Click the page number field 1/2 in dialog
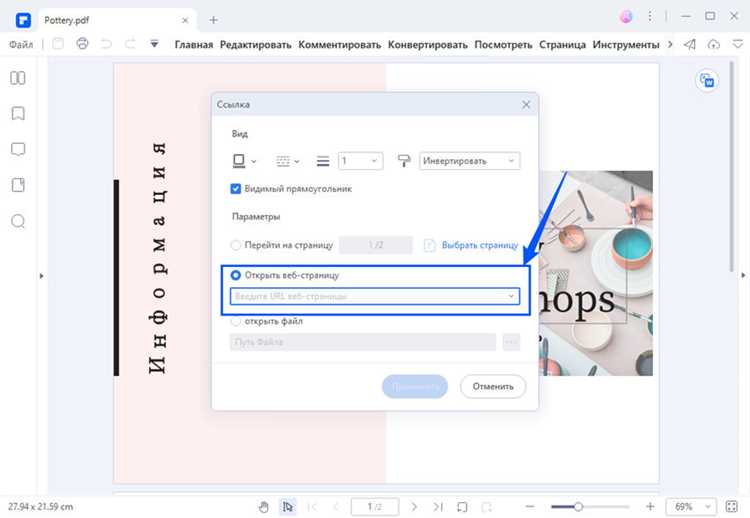Screen dimensions: 750x518 375,245
